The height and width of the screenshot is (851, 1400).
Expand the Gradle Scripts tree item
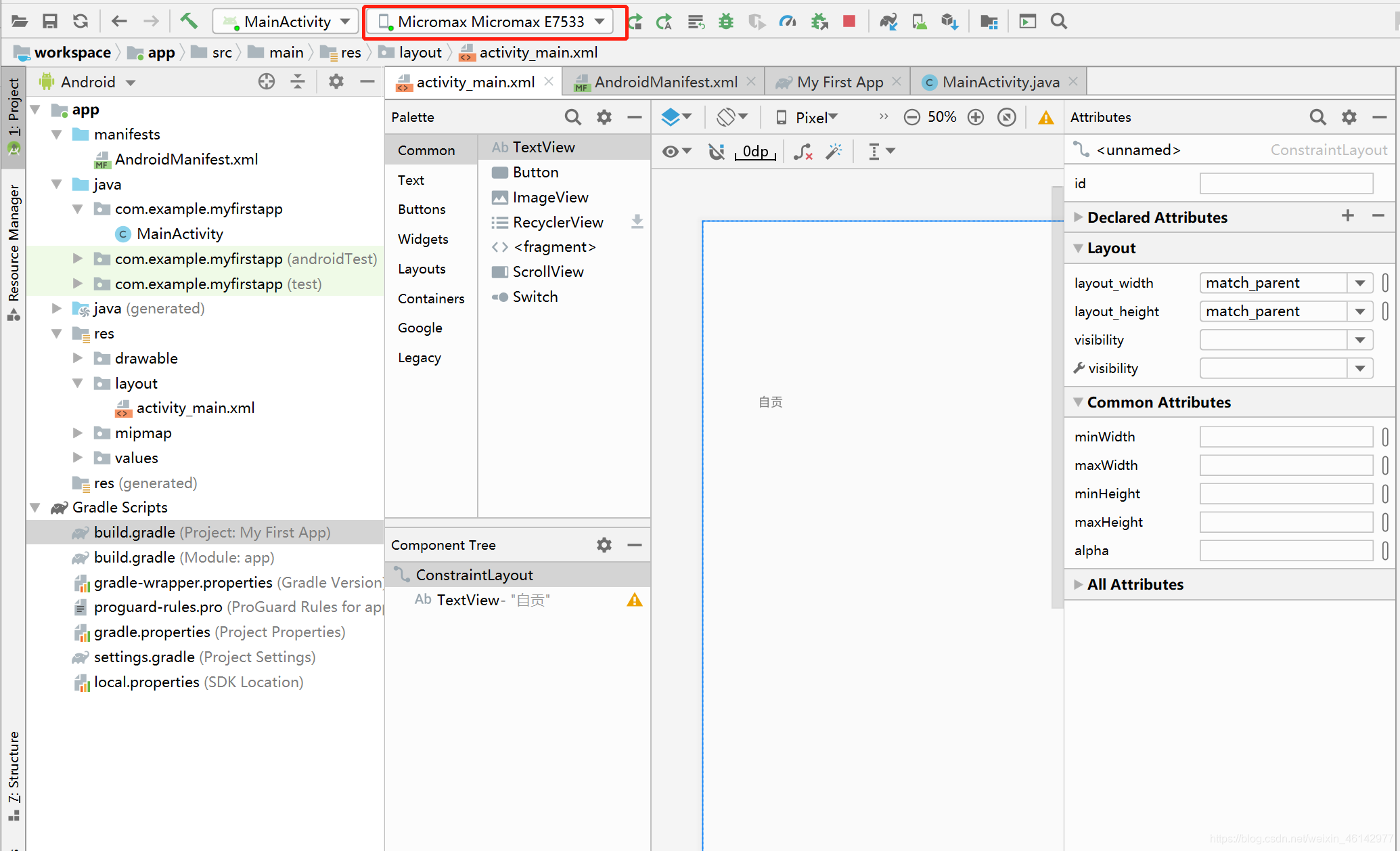point(45,507)
